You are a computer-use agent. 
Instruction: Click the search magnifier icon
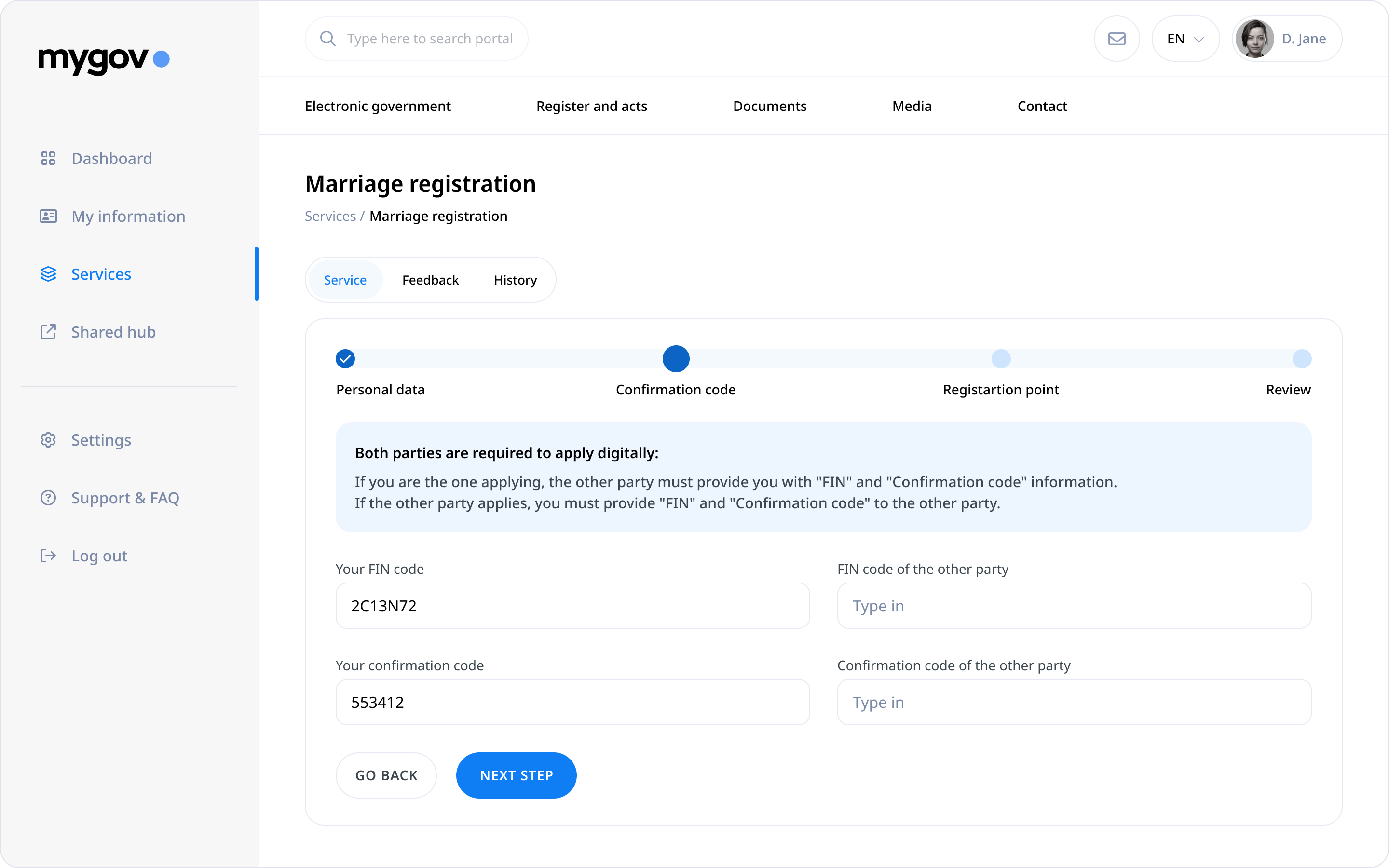328,39
